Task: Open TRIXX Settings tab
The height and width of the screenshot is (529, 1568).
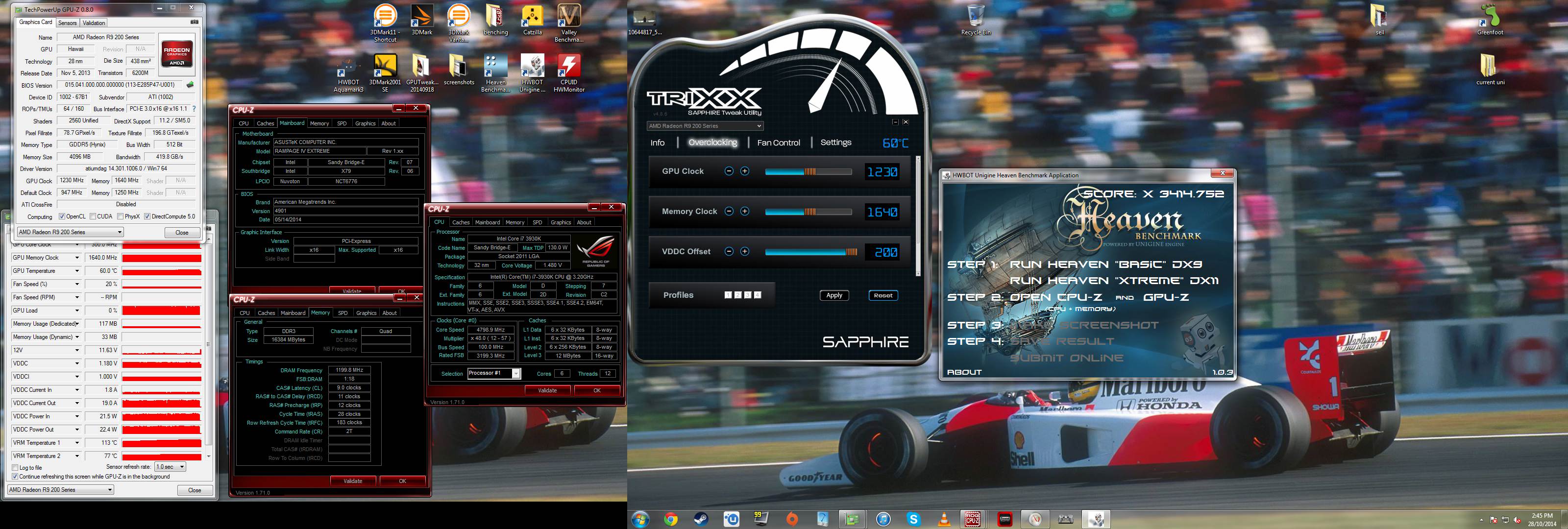Action: point(836,143)
